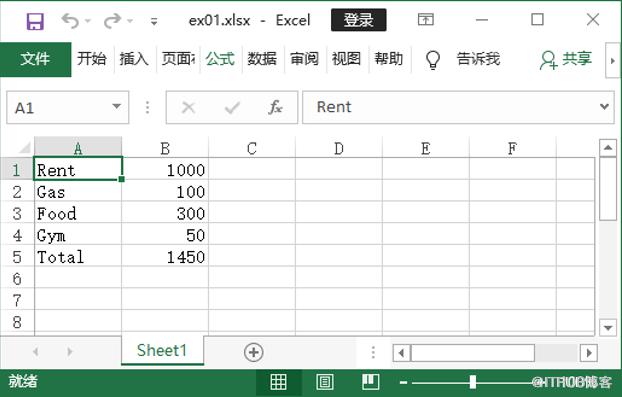Viewport: 622px width, 397px height.
Task: Switch to the 数据 Data tab
Action: [262, 59]
